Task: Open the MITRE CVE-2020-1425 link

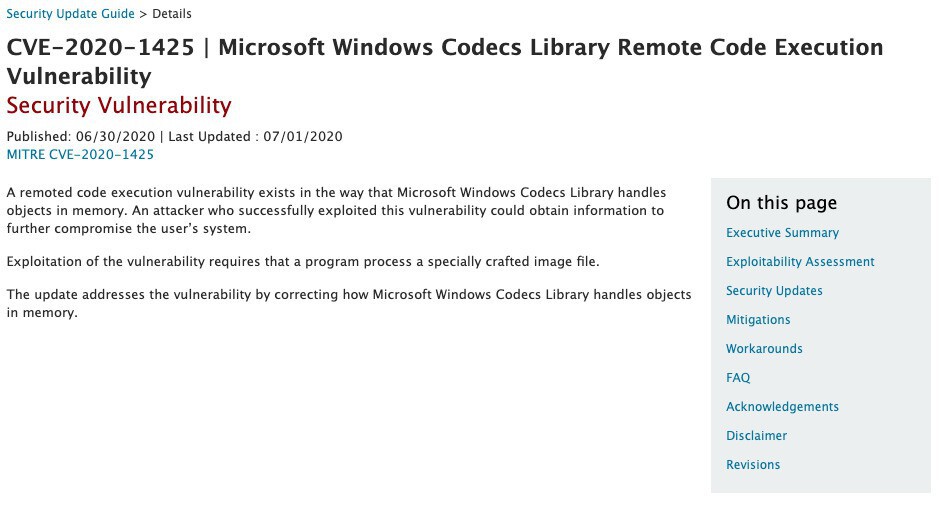Action: [x=80, y=154]
